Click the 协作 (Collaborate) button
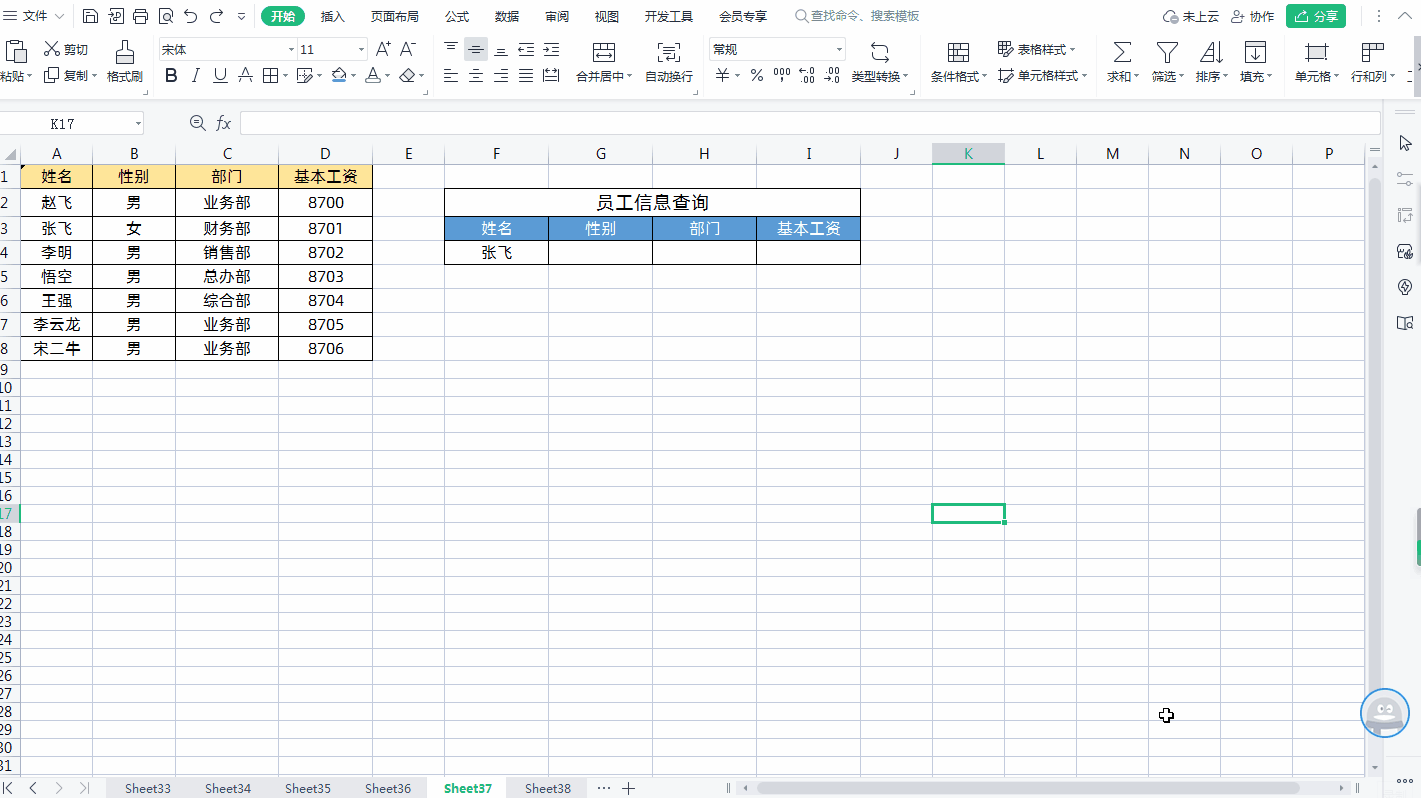 click(1252, 16)
